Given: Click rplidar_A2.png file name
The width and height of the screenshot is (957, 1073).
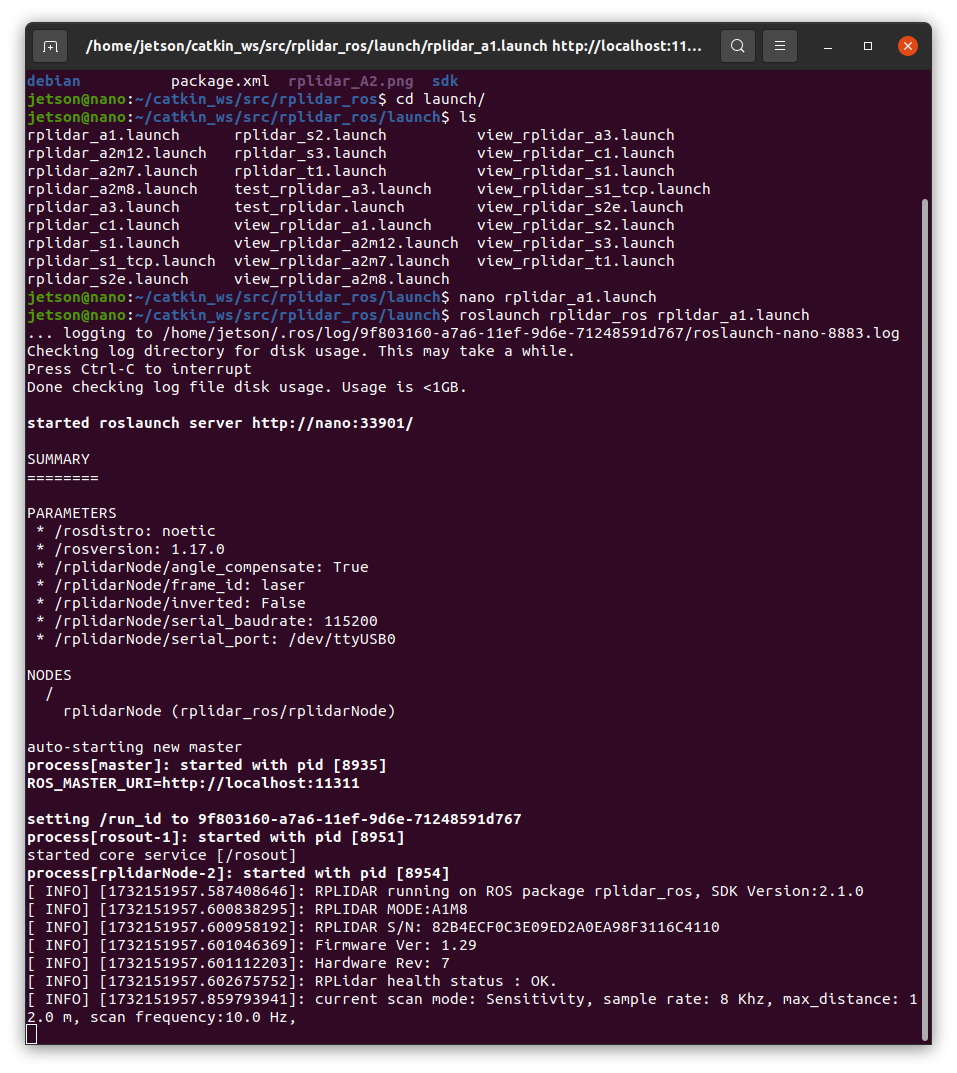Looking at the screenshot, I should pos(350,81).
